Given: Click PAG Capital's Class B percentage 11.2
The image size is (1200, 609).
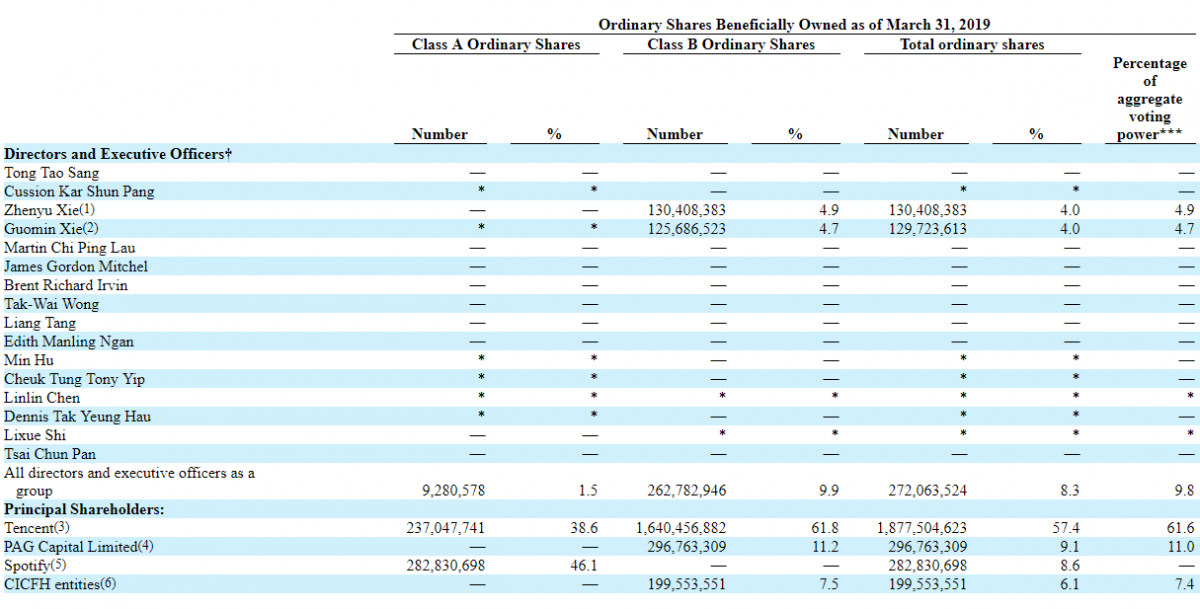Looking at the screenshot, I should (x=825, y=547).
